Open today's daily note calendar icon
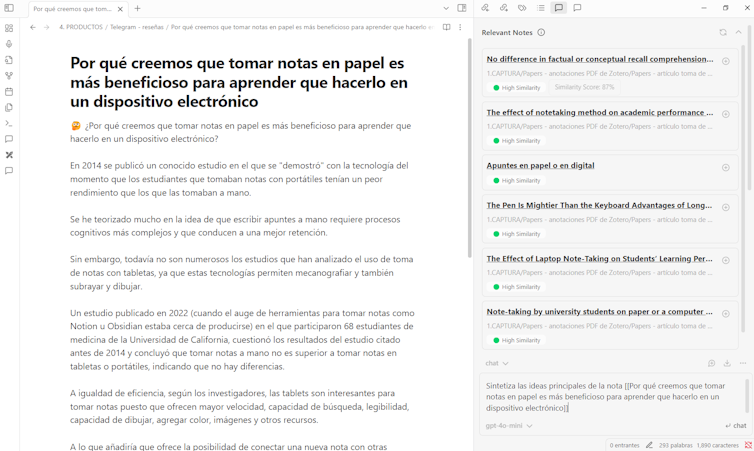Image resolution: width=754 pixels, height=451 pixels. 9,91
